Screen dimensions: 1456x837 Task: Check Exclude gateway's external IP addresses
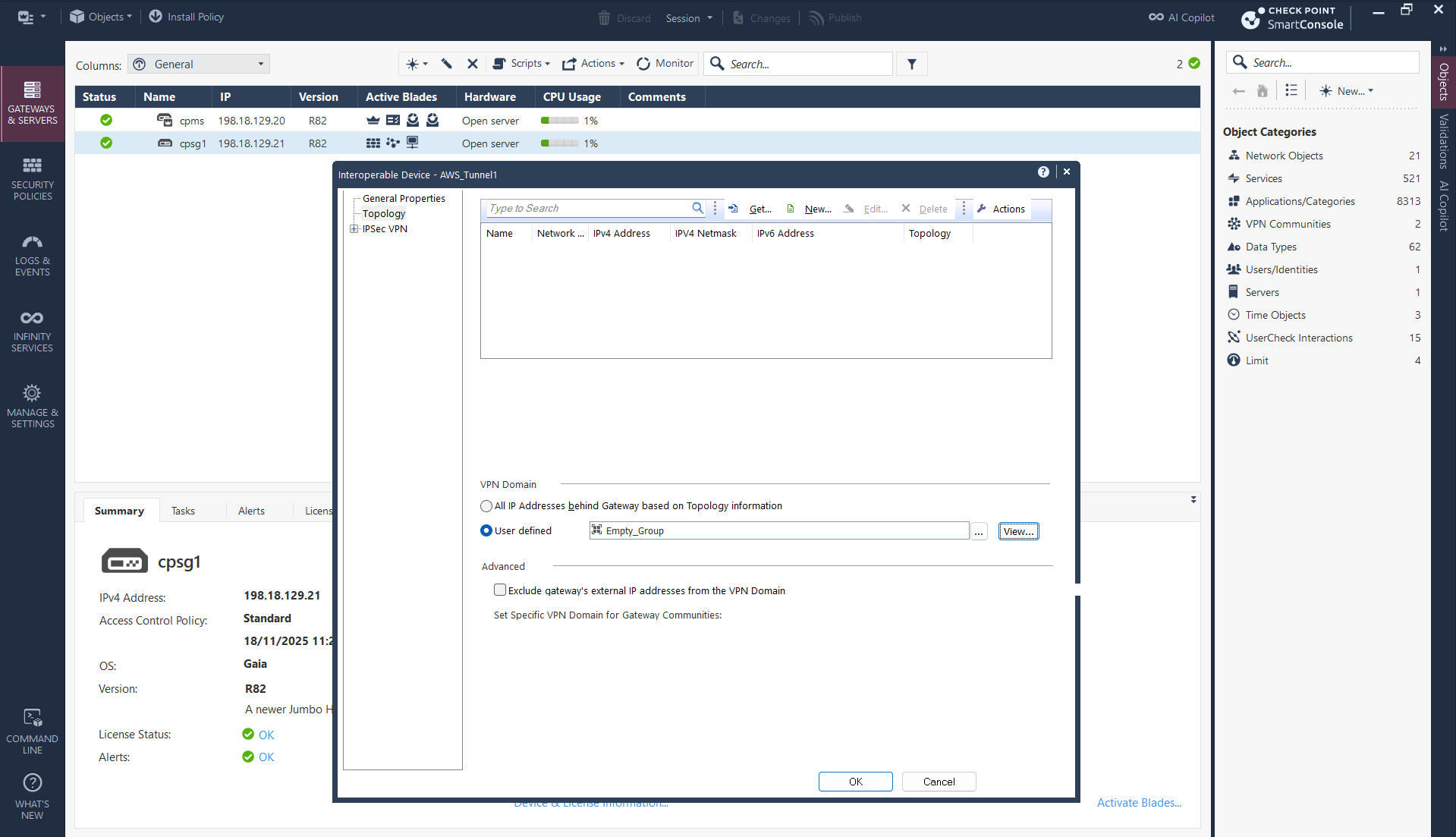[500, 590]
